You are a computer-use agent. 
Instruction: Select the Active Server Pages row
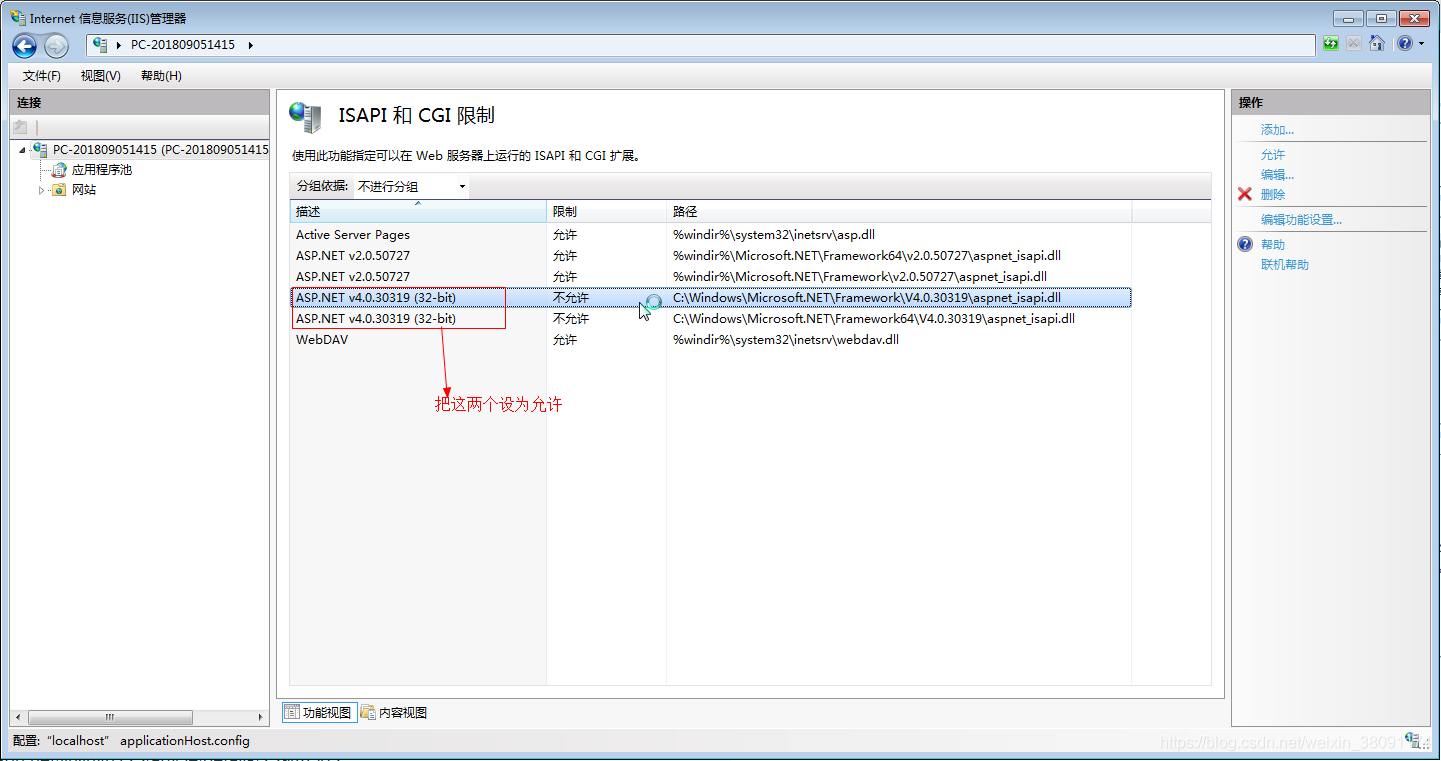tap(711, 235)
